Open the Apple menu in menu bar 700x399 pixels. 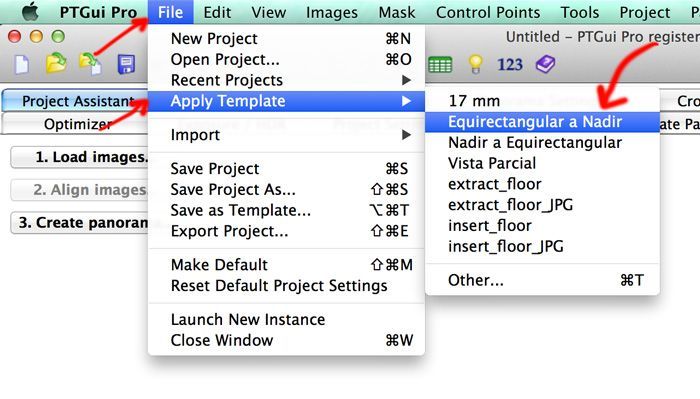[x=30, y=12]
